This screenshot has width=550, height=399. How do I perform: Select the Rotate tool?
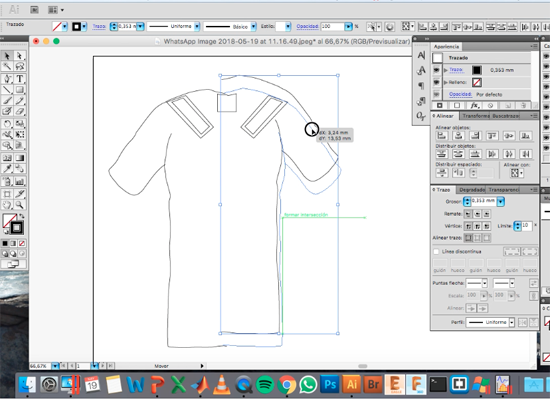pyautogui.click(x=7, y=123)
